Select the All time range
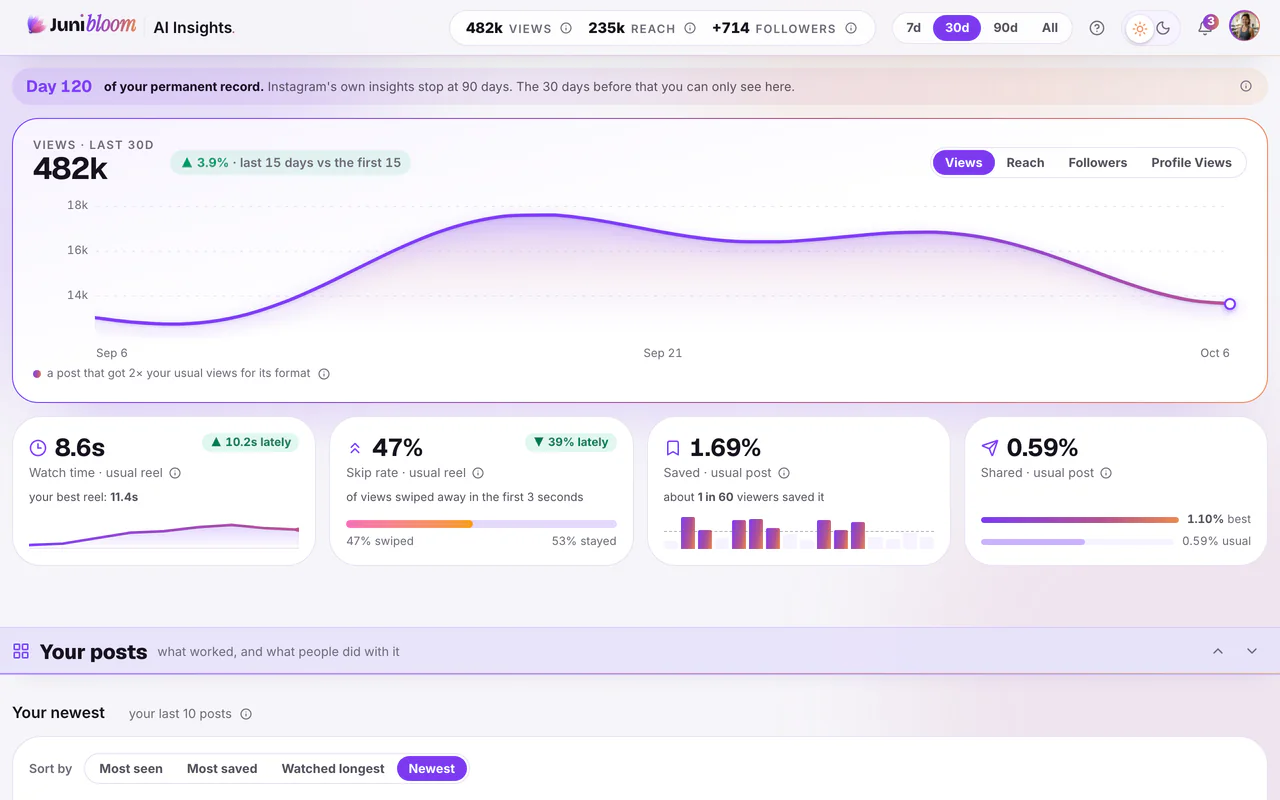The image size is (1280, 800). coord(1050,28)
